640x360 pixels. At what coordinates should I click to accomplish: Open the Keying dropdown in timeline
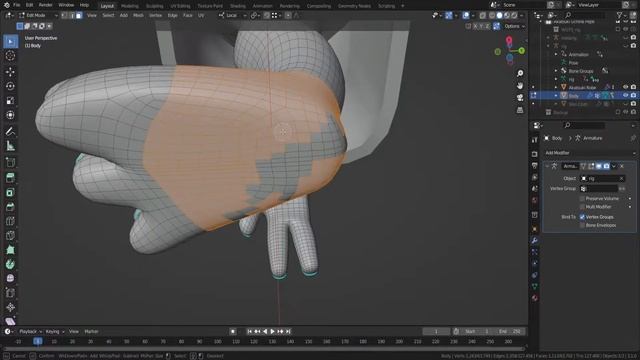click(55, 331)
